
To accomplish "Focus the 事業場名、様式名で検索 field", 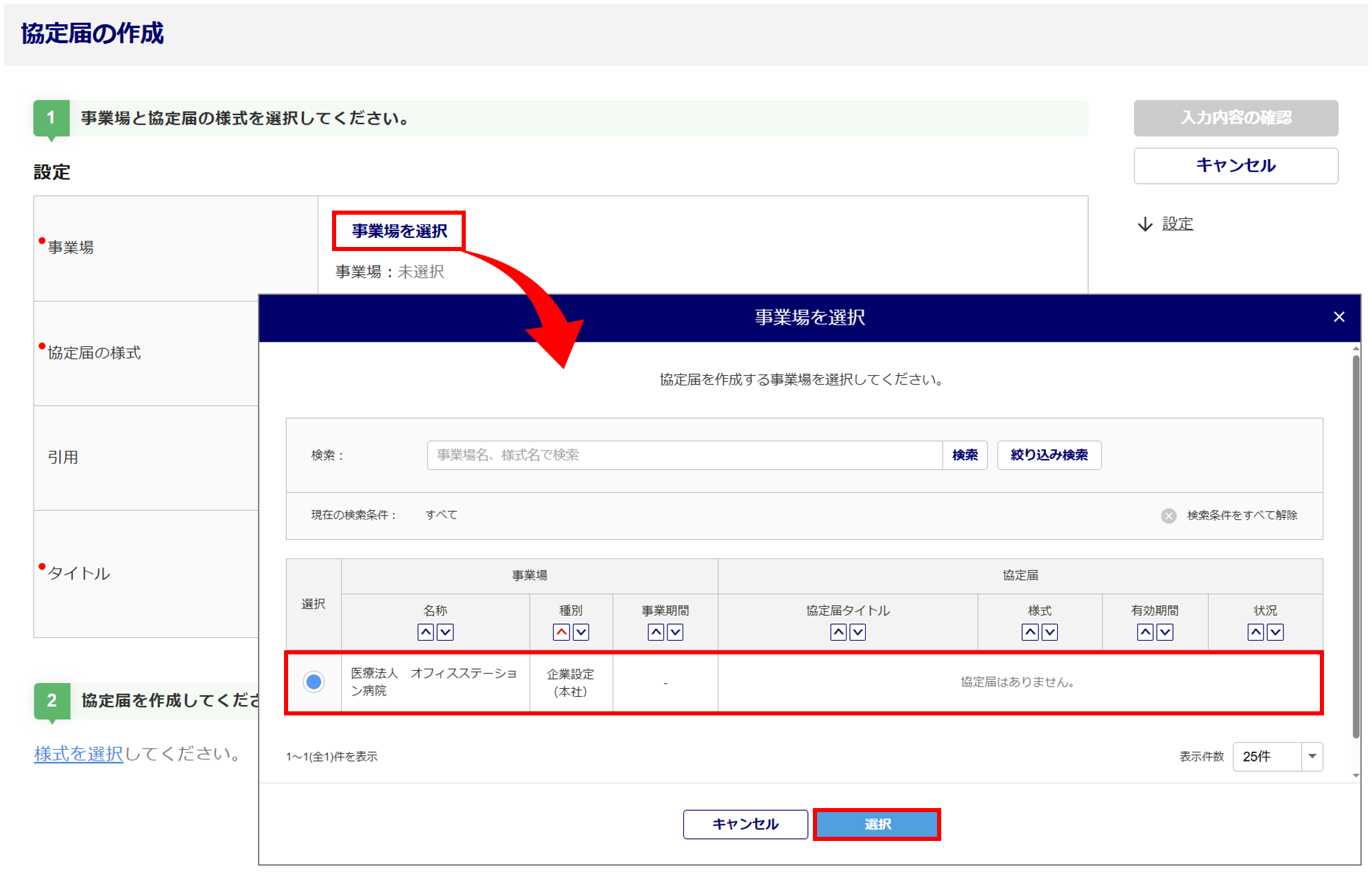I will 684,455.
